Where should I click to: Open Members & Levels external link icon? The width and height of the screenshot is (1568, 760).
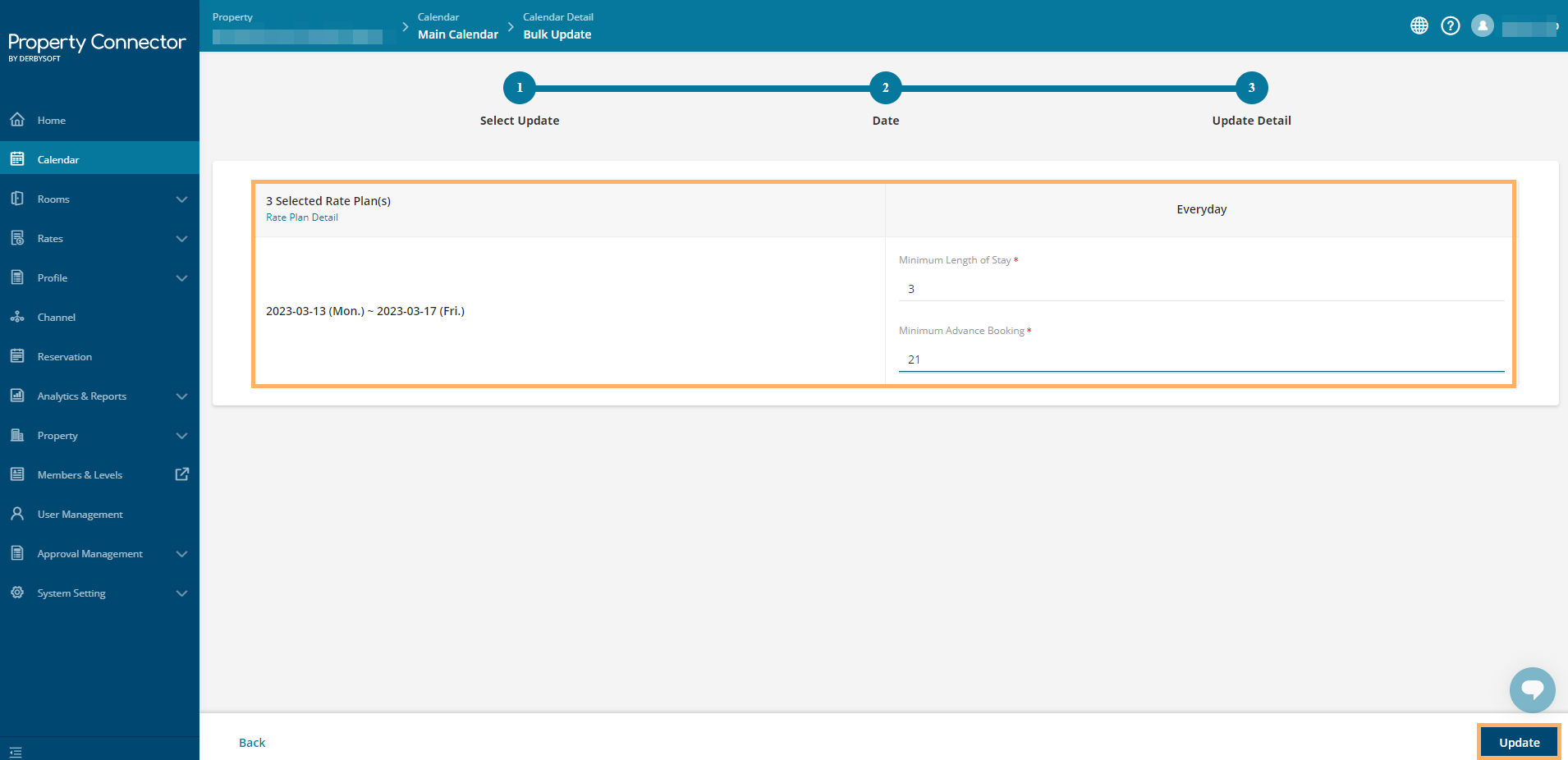pos(182,474)
